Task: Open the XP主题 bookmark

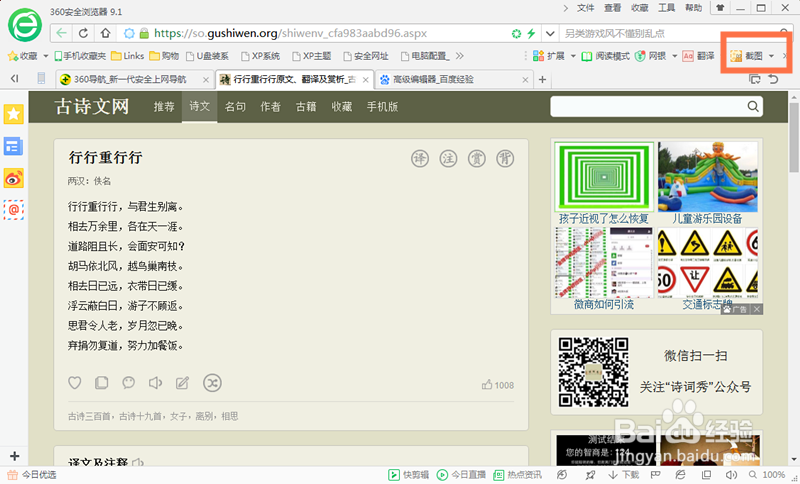Action: point(311,56)
